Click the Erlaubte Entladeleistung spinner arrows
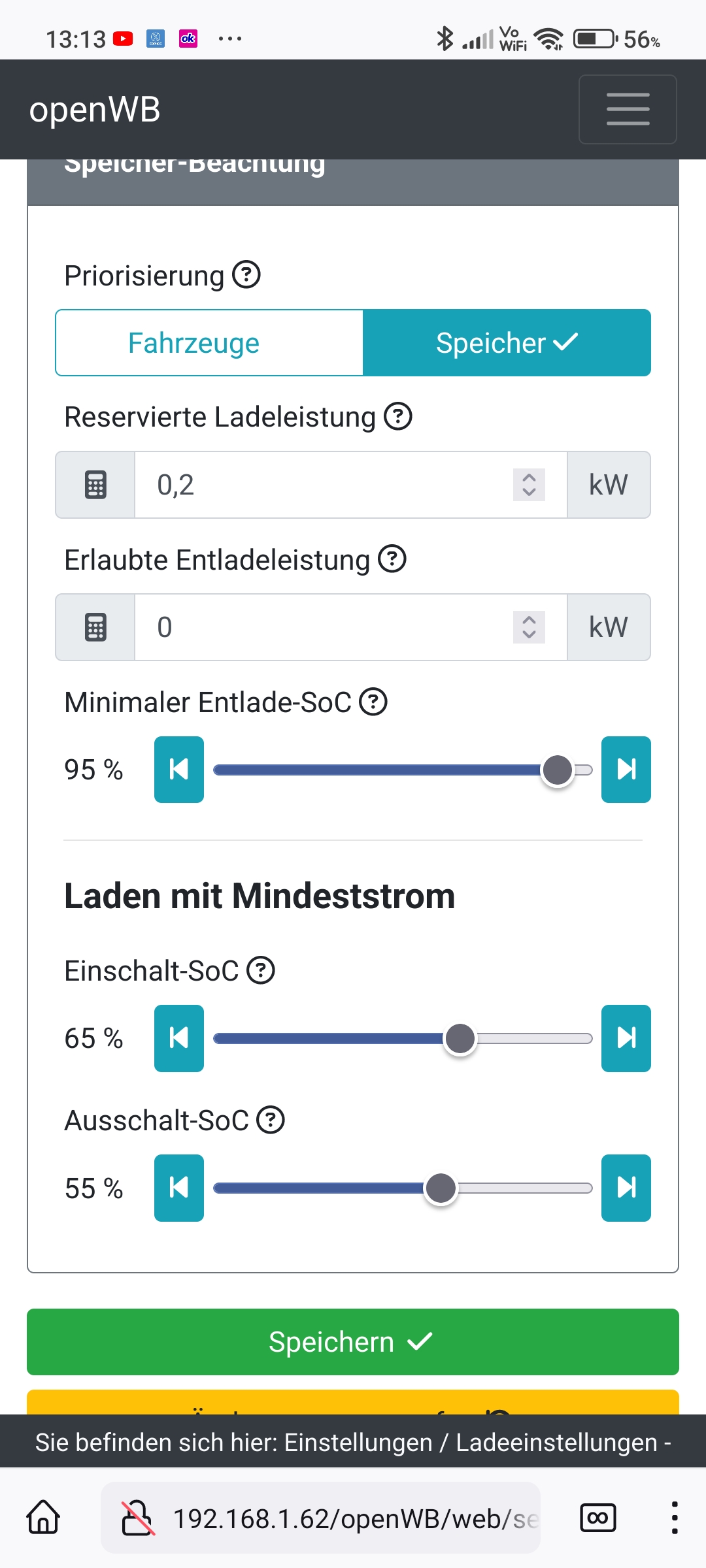This screenshot has width=706, height=1568. point(529,627)
